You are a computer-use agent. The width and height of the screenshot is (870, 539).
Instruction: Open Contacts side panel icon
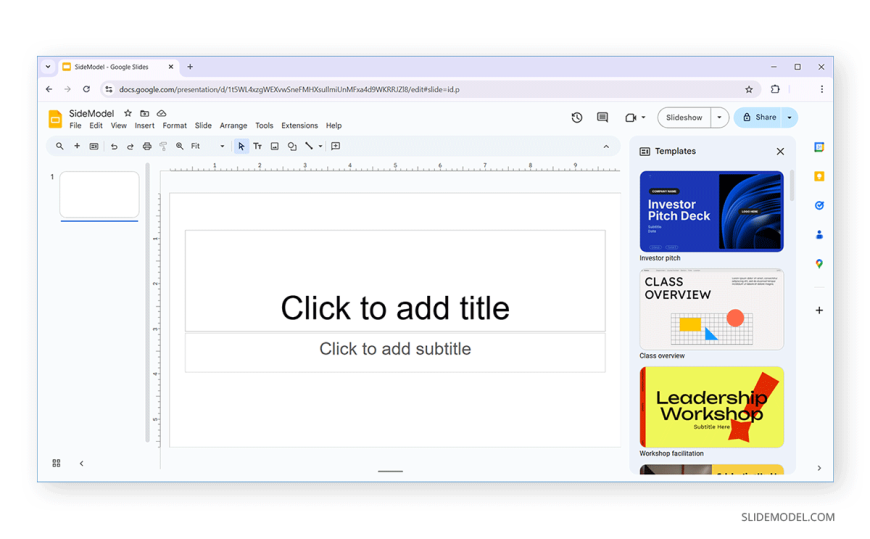click(819, 235)
